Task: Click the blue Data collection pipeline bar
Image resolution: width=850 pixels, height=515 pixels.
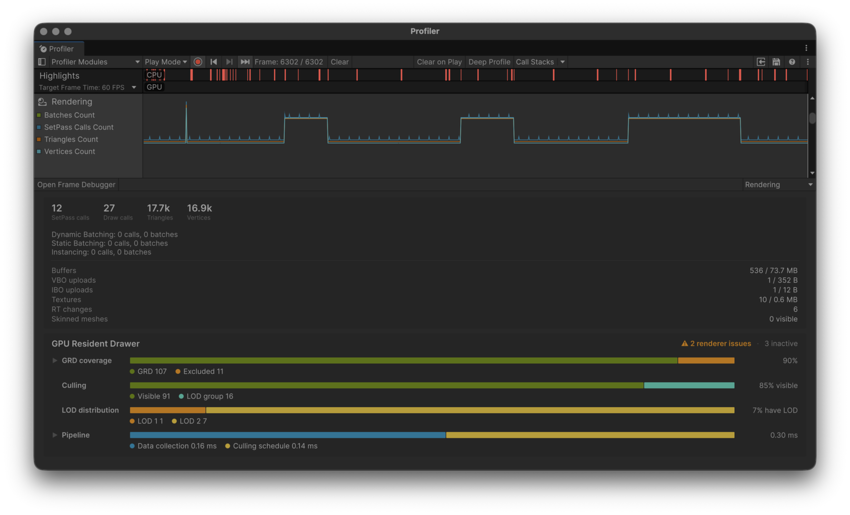Action: pos(287,435)
